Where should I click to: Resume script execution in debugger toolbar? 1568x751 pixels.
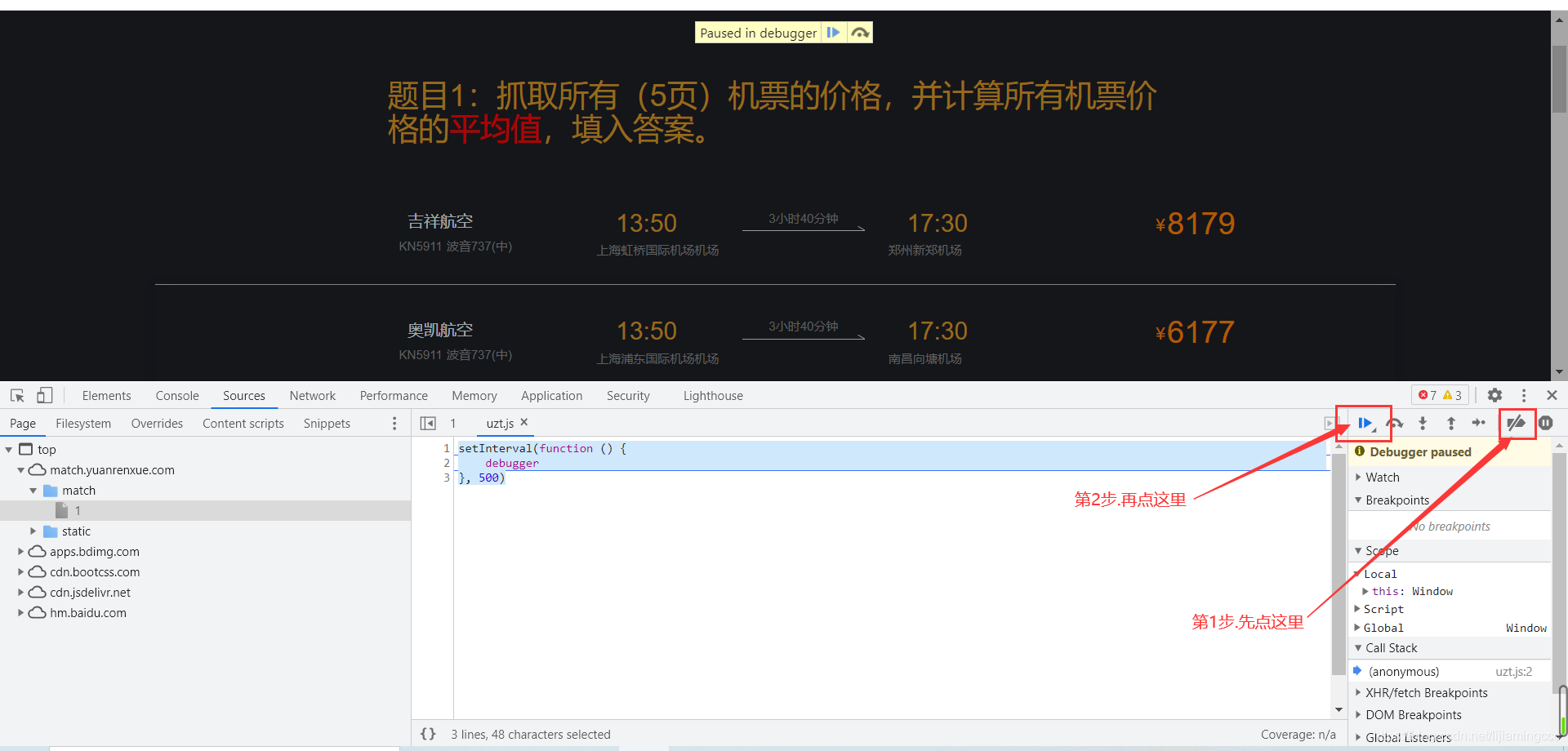(x=1365, y=423)
